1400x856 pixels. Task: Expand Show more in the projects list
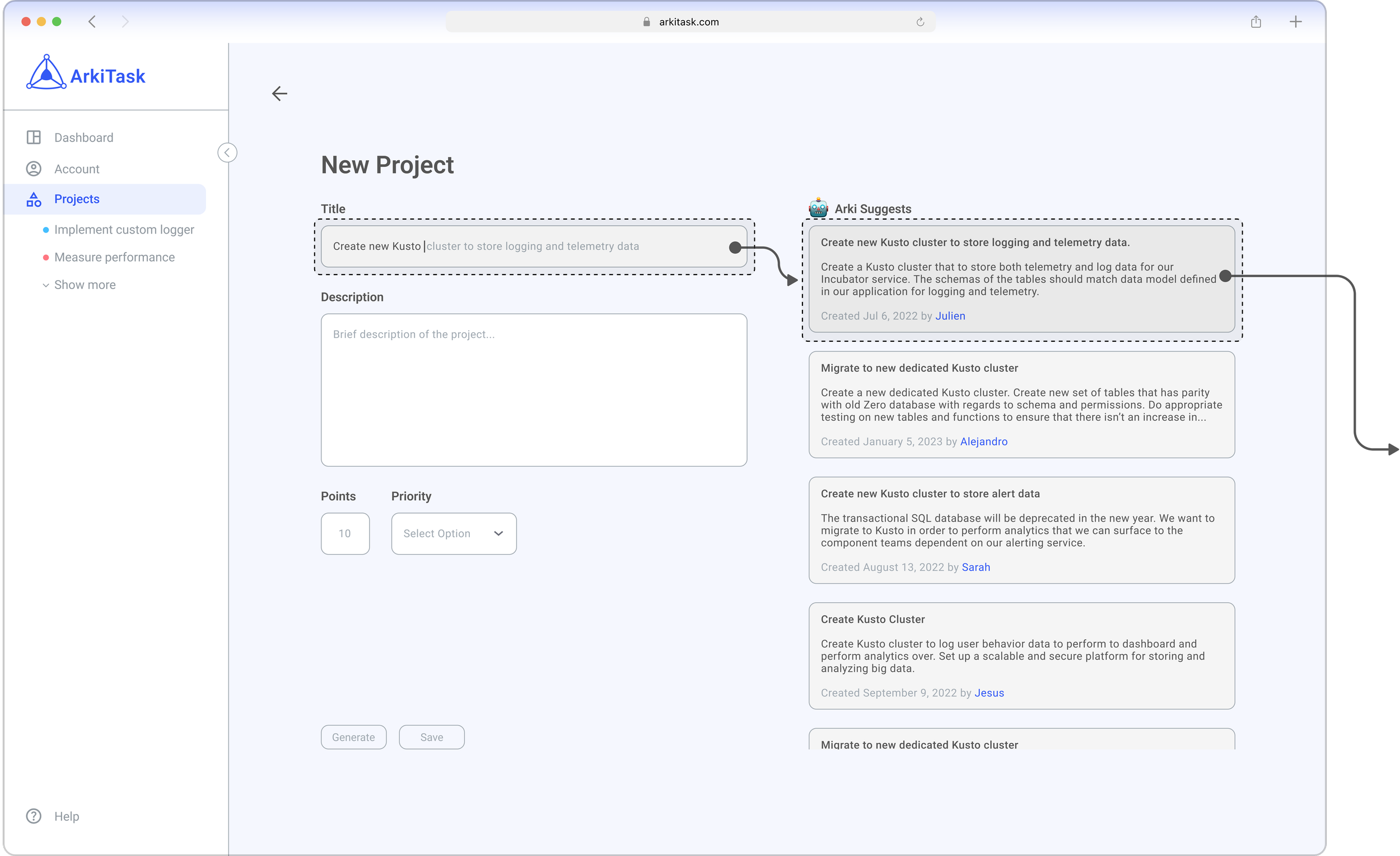click(x=84, y=285)
